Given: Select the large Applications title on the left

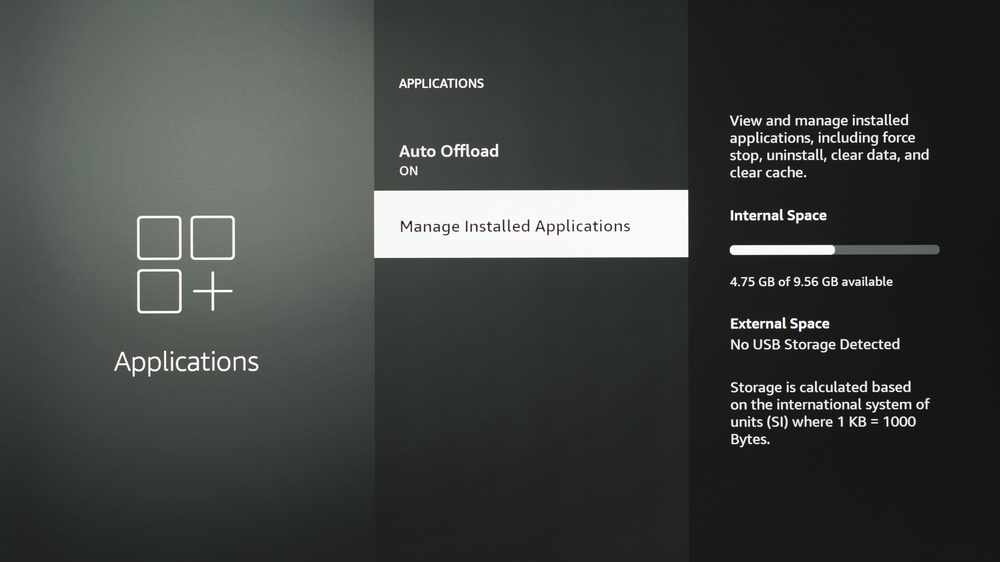Looking at the screenshot, I should 186,361.
